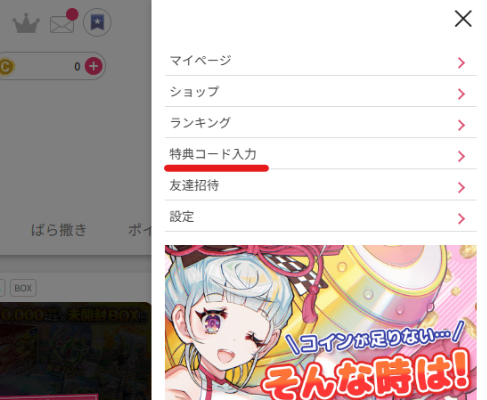Image resolution: width=487 pixels, height=400 pixels.
Task: Click the crown ranking icon
Action: click(26, 23)
